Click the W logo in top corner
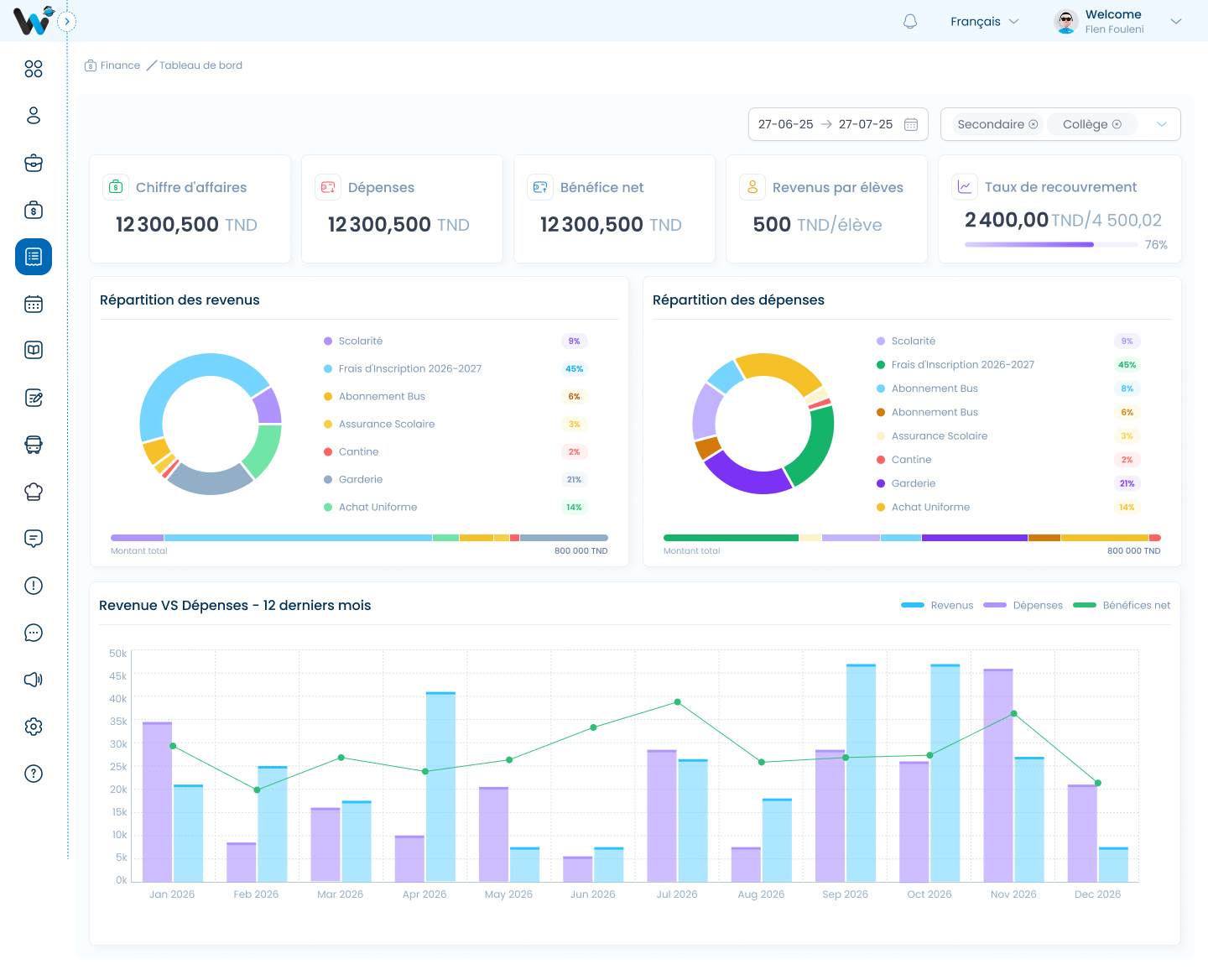This screenshot has width=1208, height=980. (34, 20)
